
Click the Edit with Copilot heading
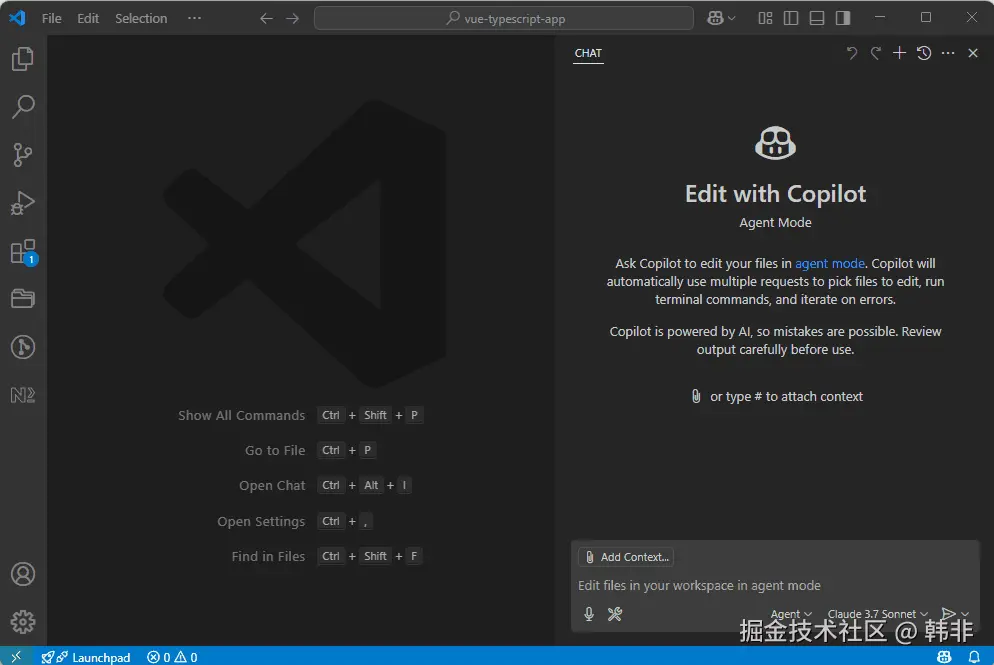point(775,193)
